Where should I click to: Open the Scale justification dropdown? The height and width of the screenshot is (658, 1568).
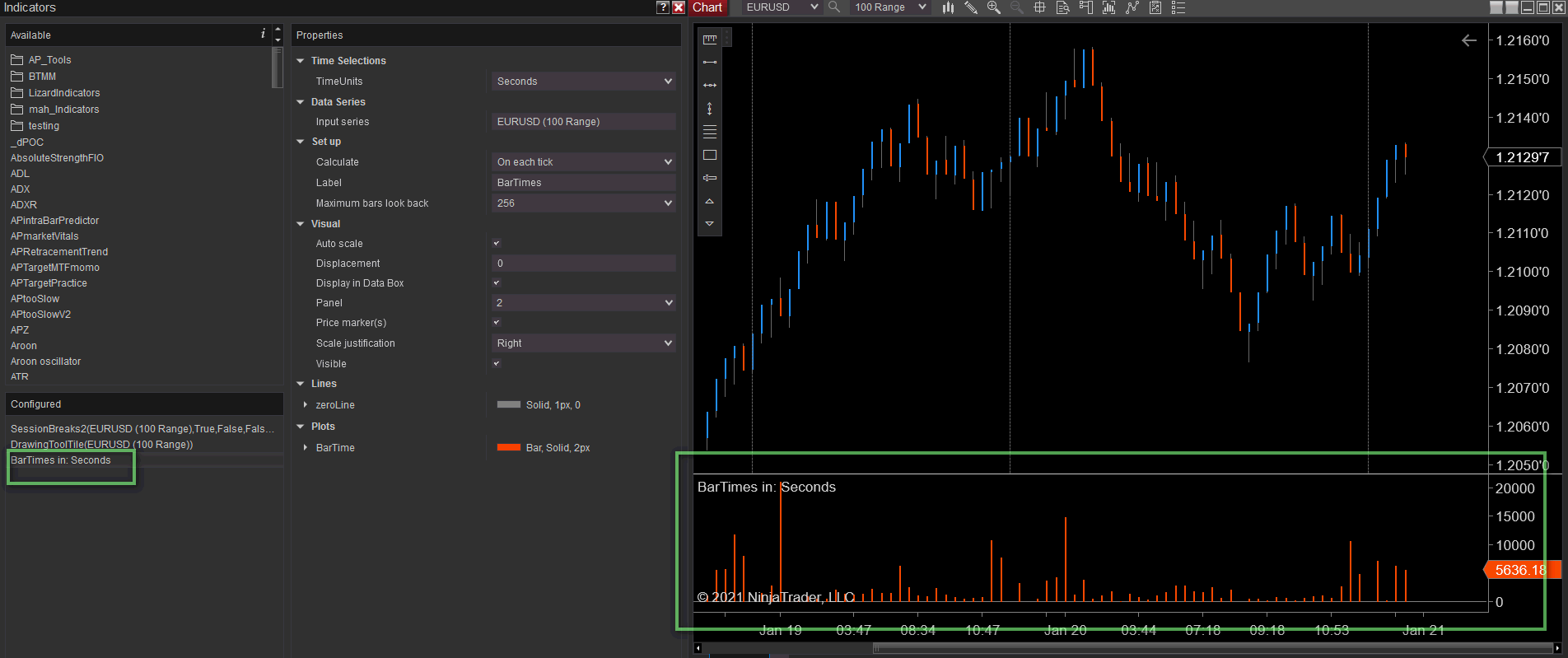[x=584, y=343]
